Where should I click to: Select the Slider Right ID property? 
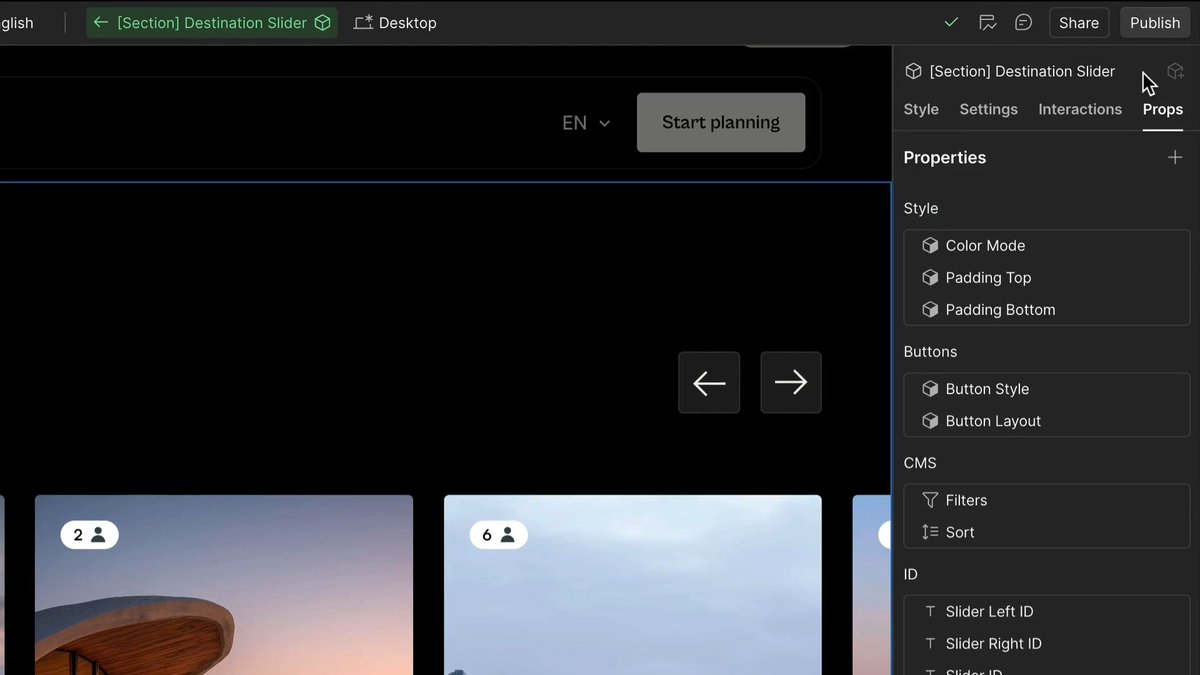(x=1047, y=643)
